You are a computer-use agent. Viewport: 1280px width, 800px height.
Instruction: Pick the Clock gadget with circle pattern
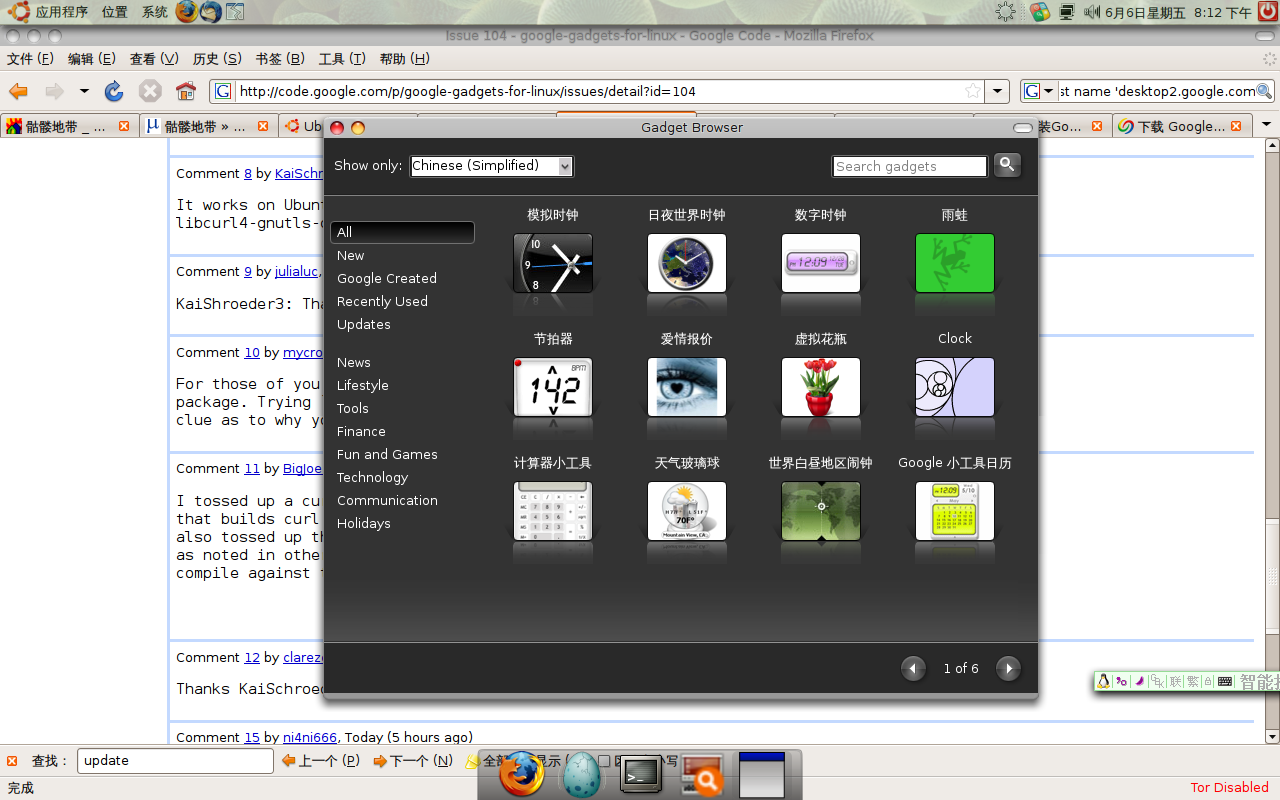coord(955,387)
